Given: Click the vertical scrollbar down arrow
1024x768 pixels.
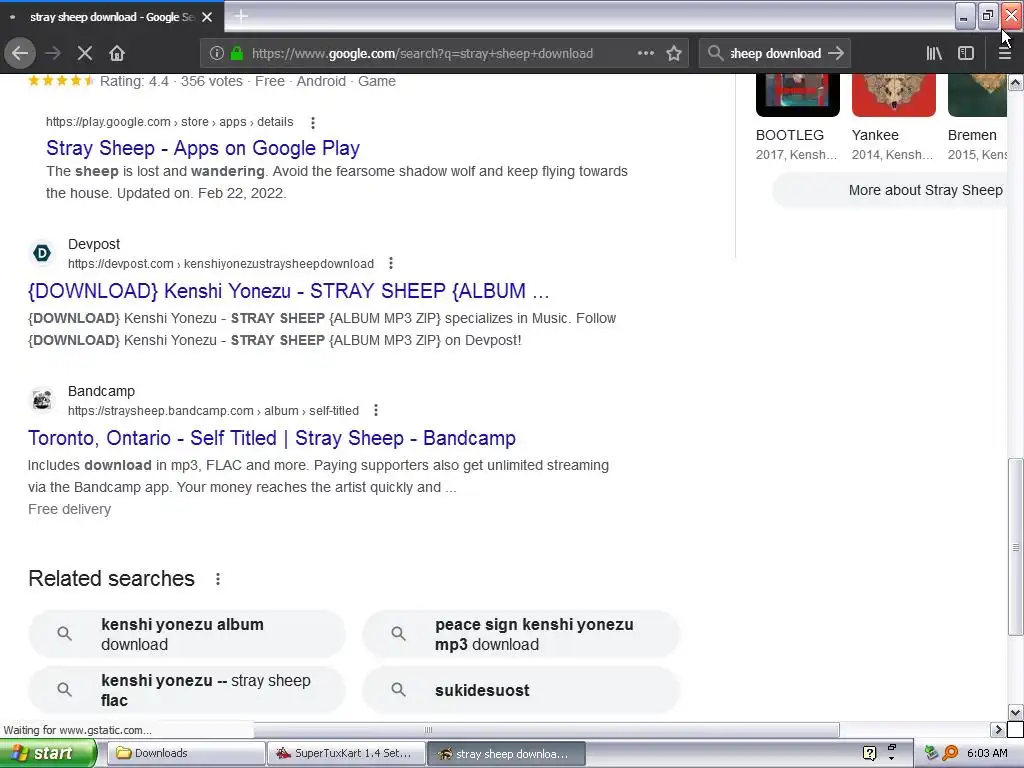Looking at the screenshot, I should (1016, 712).
